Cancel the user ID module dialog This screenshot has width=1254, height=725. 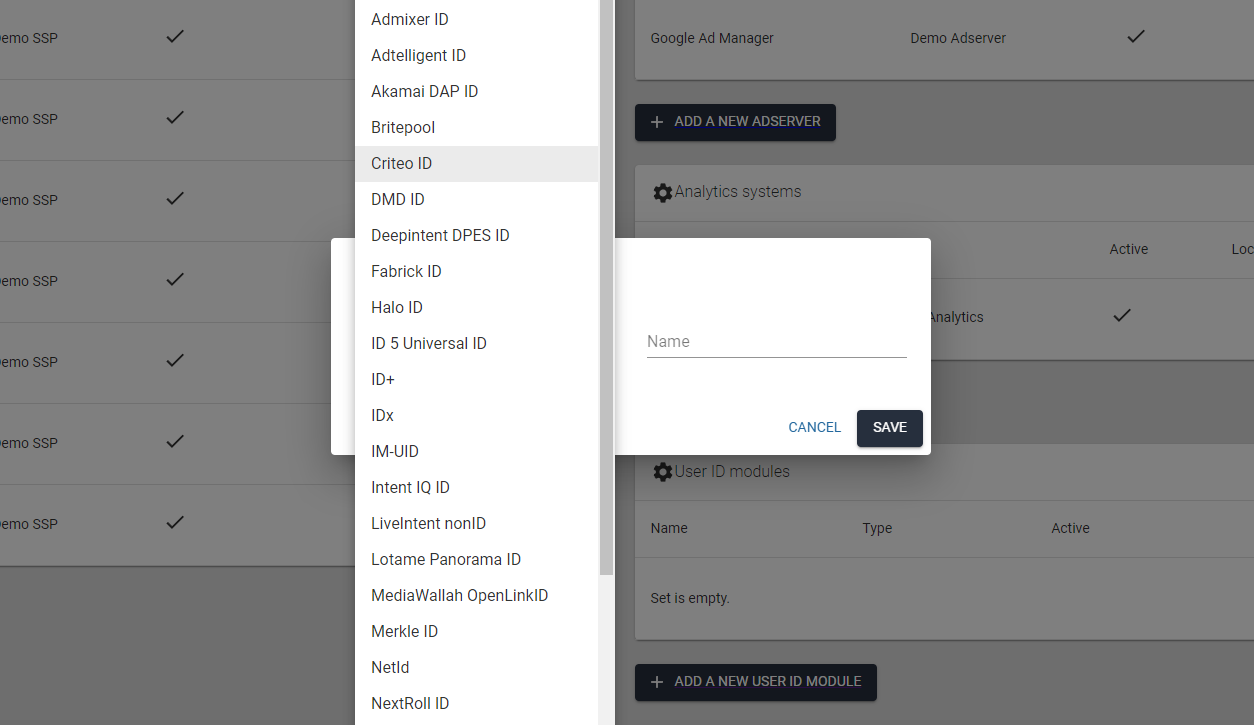point(814,428)
